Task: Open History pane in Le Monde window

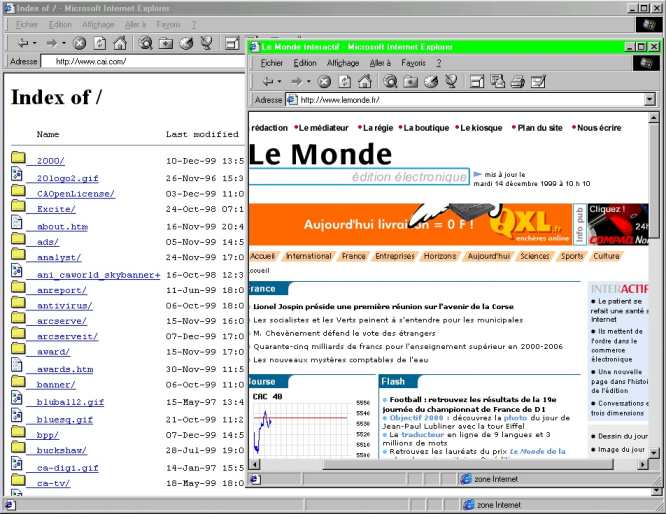Action: (x=431, y=81)
